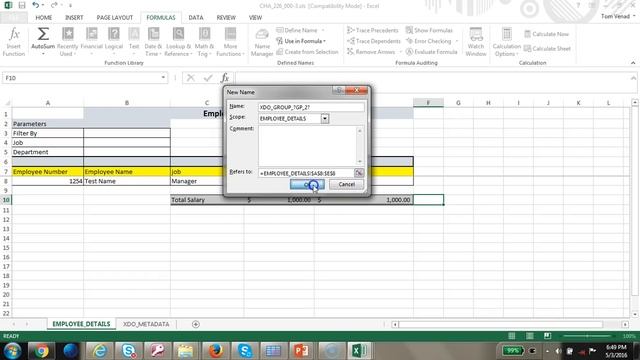Switch to the PAGE LAYOUT tab
Viewport: 640px width, 360px height.
tap(115, 18)
